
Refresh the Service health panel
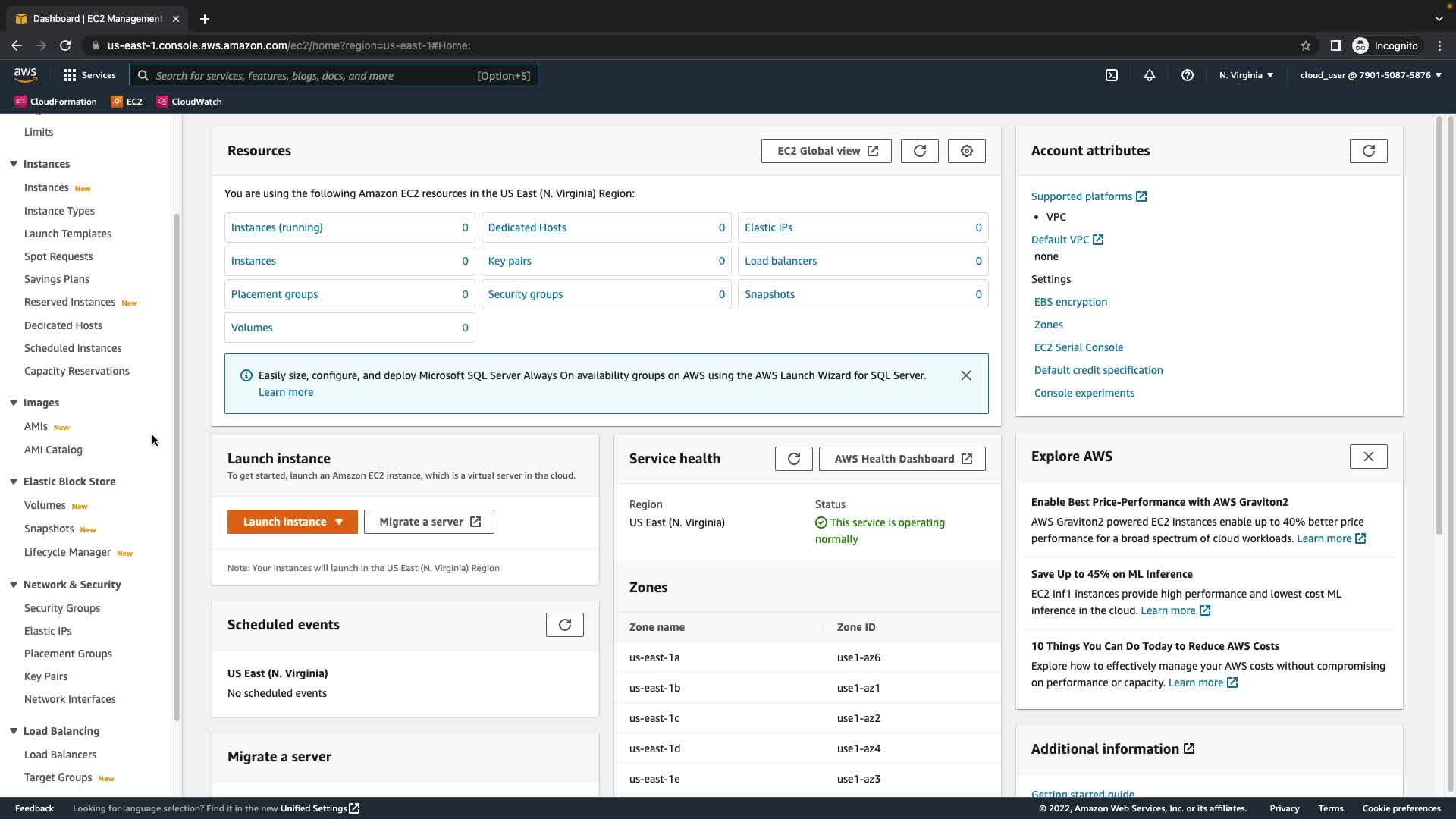[793, 459]
